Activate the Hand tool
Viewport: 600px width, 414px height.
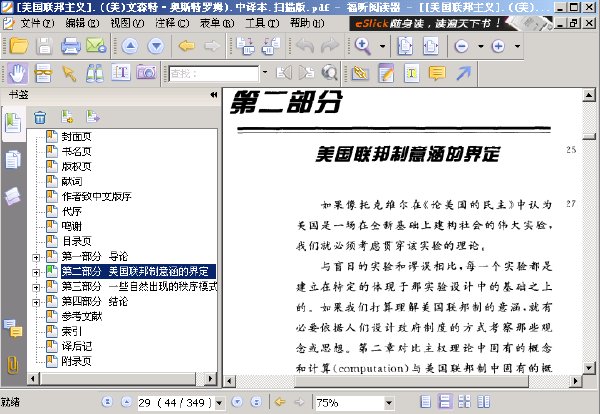(18, 73)
